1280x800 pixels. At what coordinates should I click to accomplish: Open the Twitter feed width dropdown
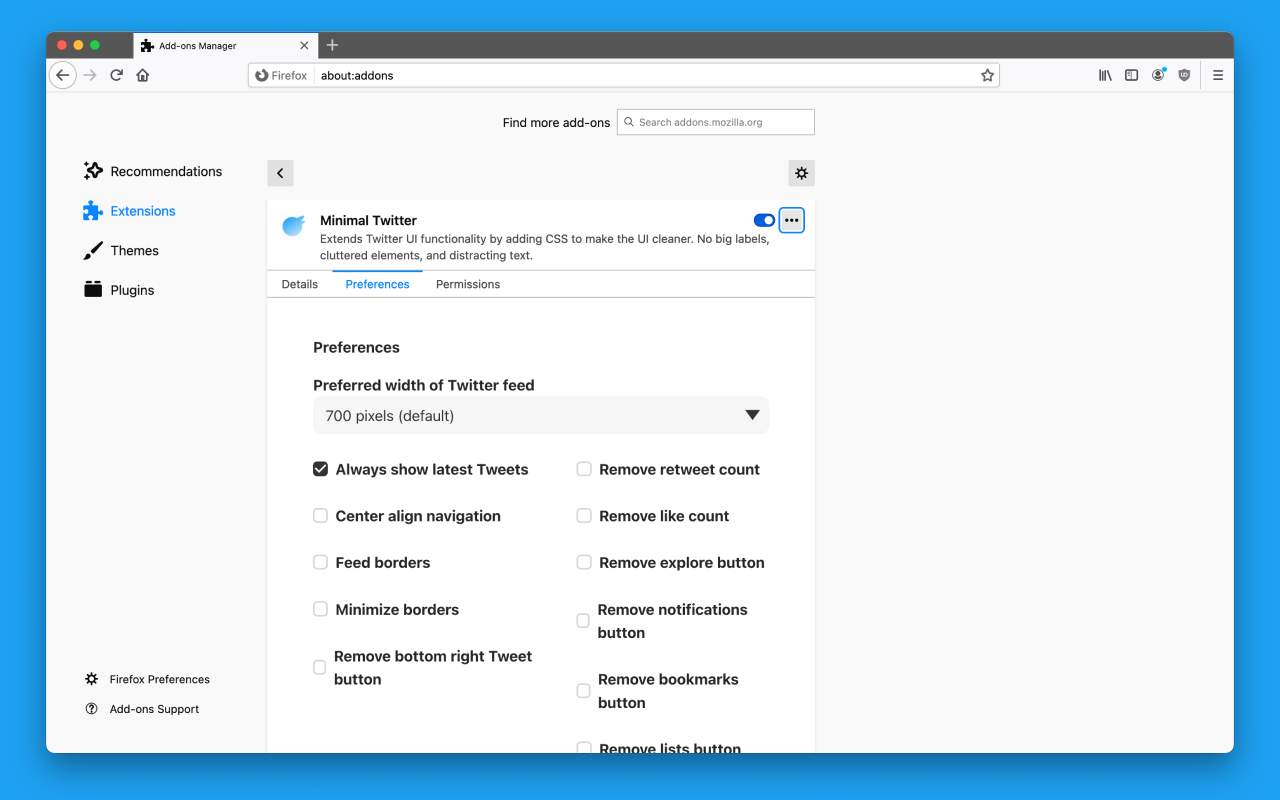541,415
